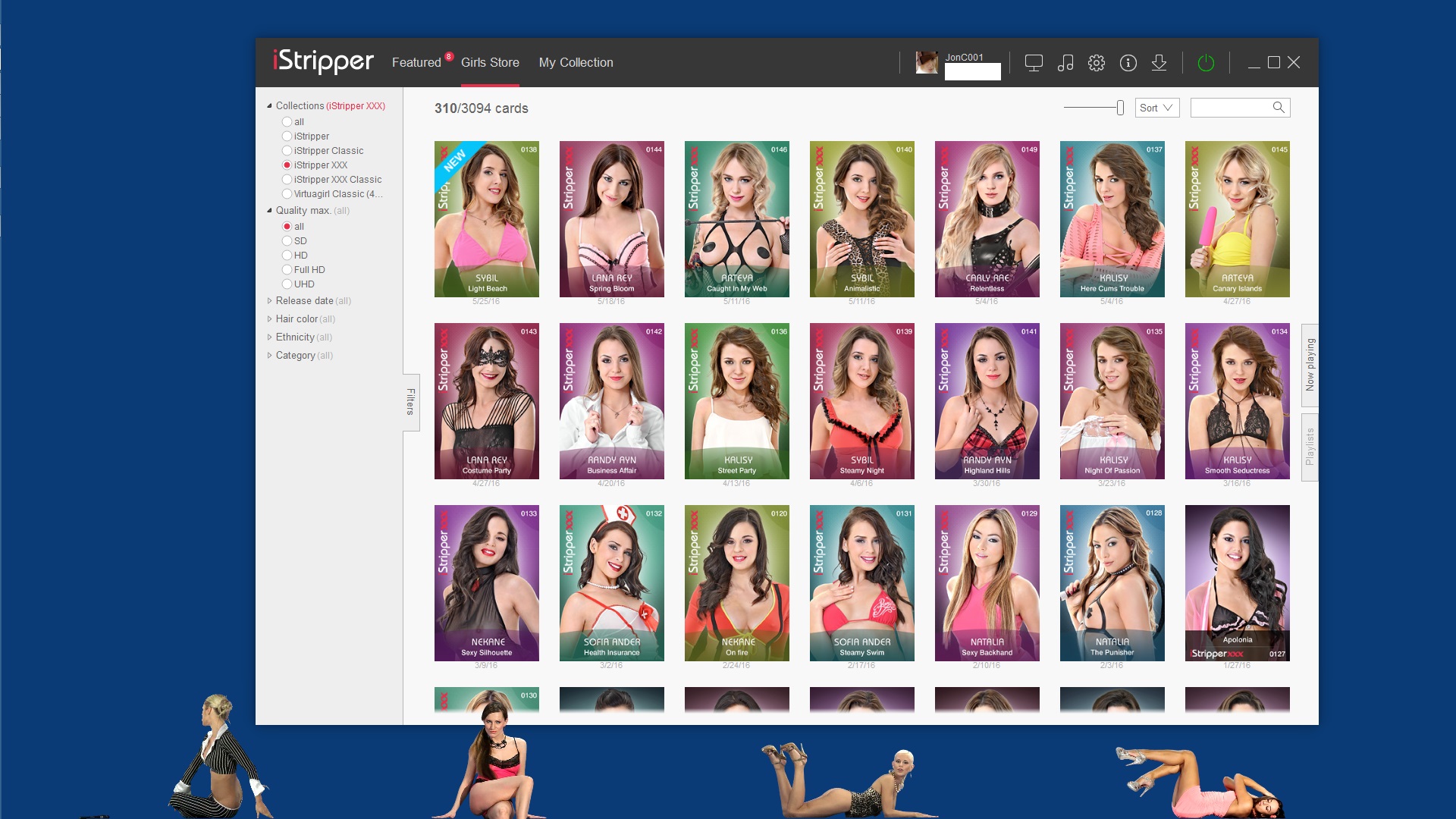Image resolution: width=1456 pixels, height=819 pixels.
Task: Open the music note icon
Action: click(x=1065, y=63)
